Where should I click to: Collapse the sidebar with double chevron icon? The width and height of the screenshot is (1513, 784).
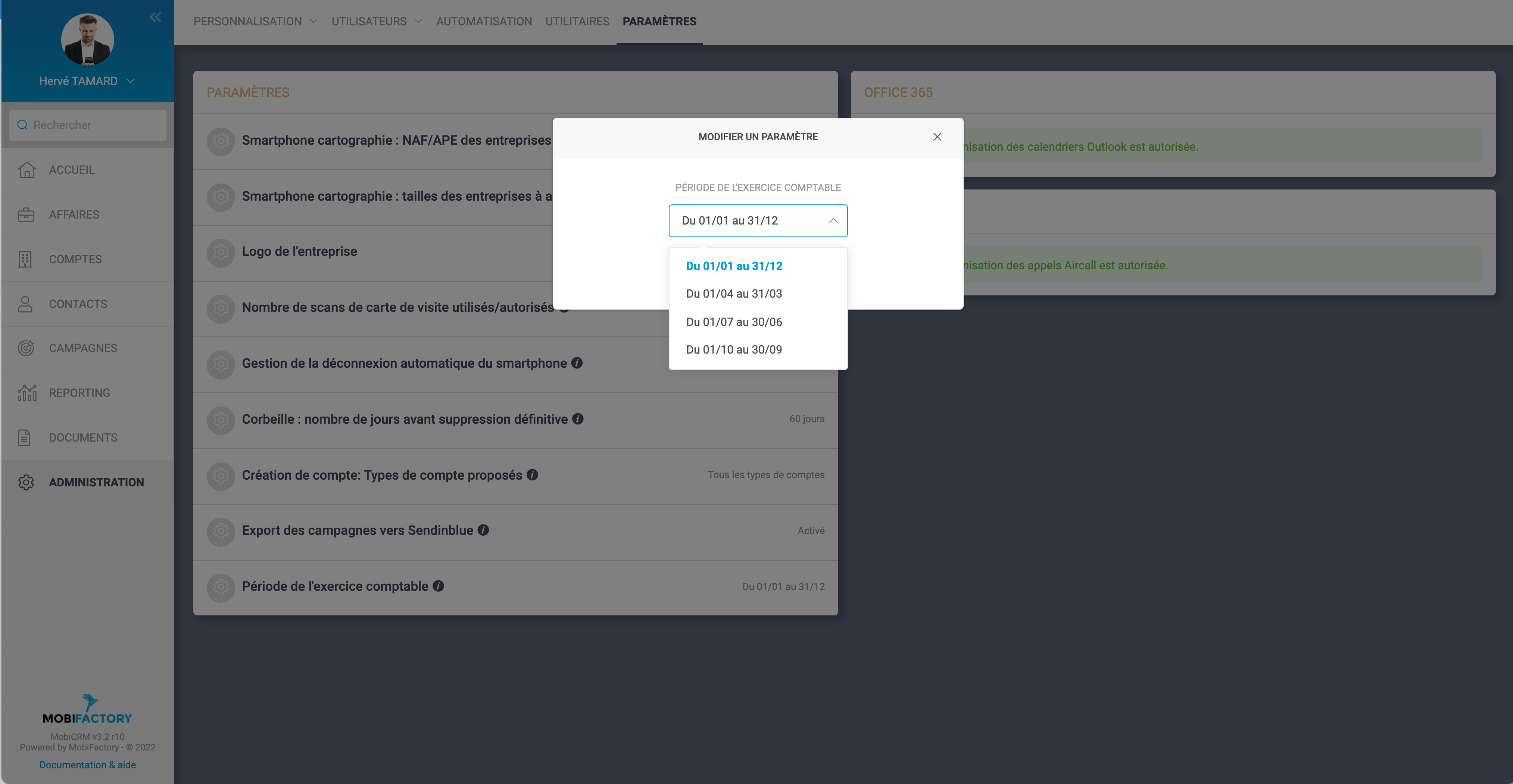click(x=155, y=17)
